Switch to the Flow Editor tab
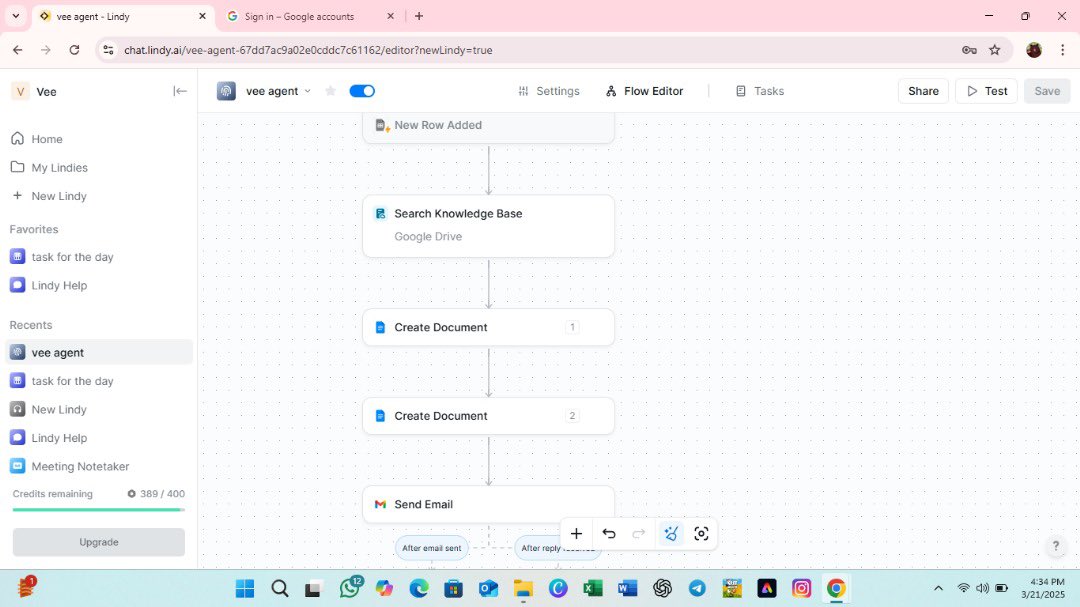 (x=644, y=91)
